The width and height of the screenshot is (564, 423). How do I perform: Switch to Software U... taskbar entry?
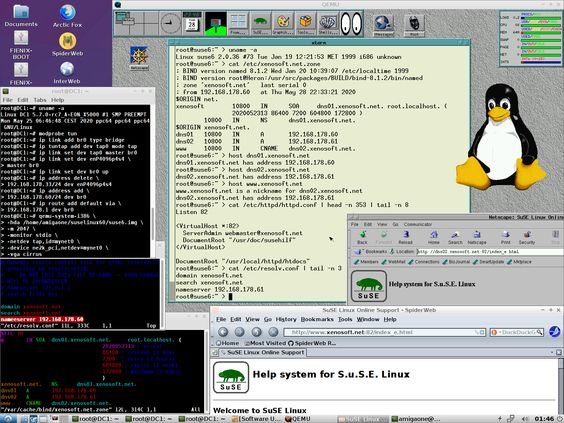pyautogui.click(x=256, y=419)
